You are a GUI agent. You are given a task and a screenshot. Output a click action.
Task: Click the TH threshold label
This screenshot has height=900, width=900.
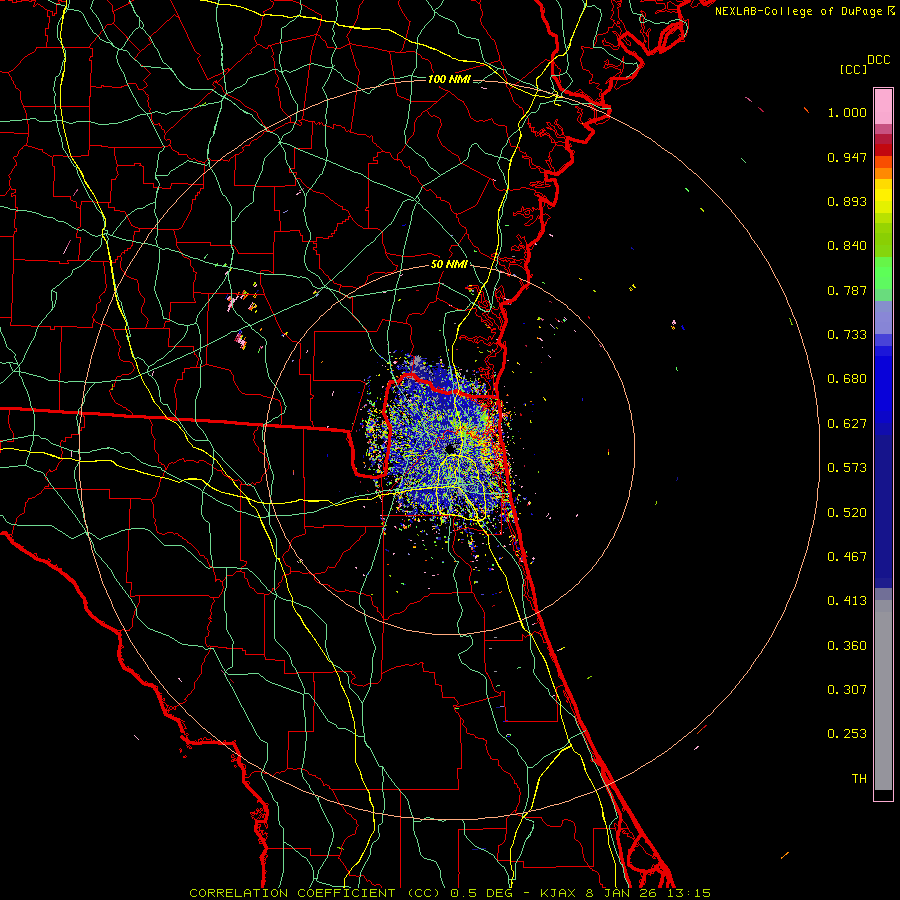pyautogui.click(x=859, y=779)
